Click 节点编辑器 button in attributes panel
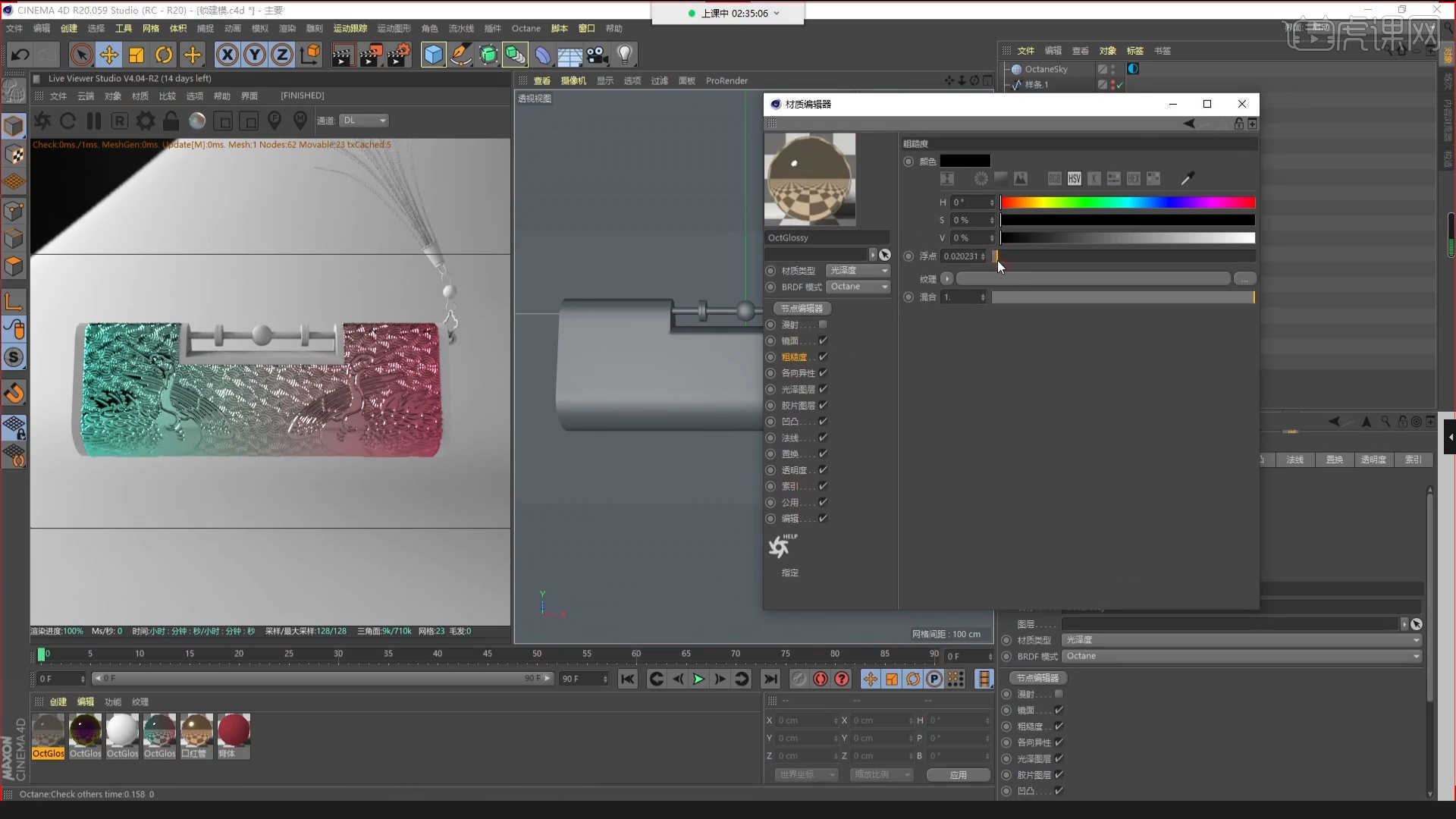Screen dimensions: 1456x819 coord(1037,678)
